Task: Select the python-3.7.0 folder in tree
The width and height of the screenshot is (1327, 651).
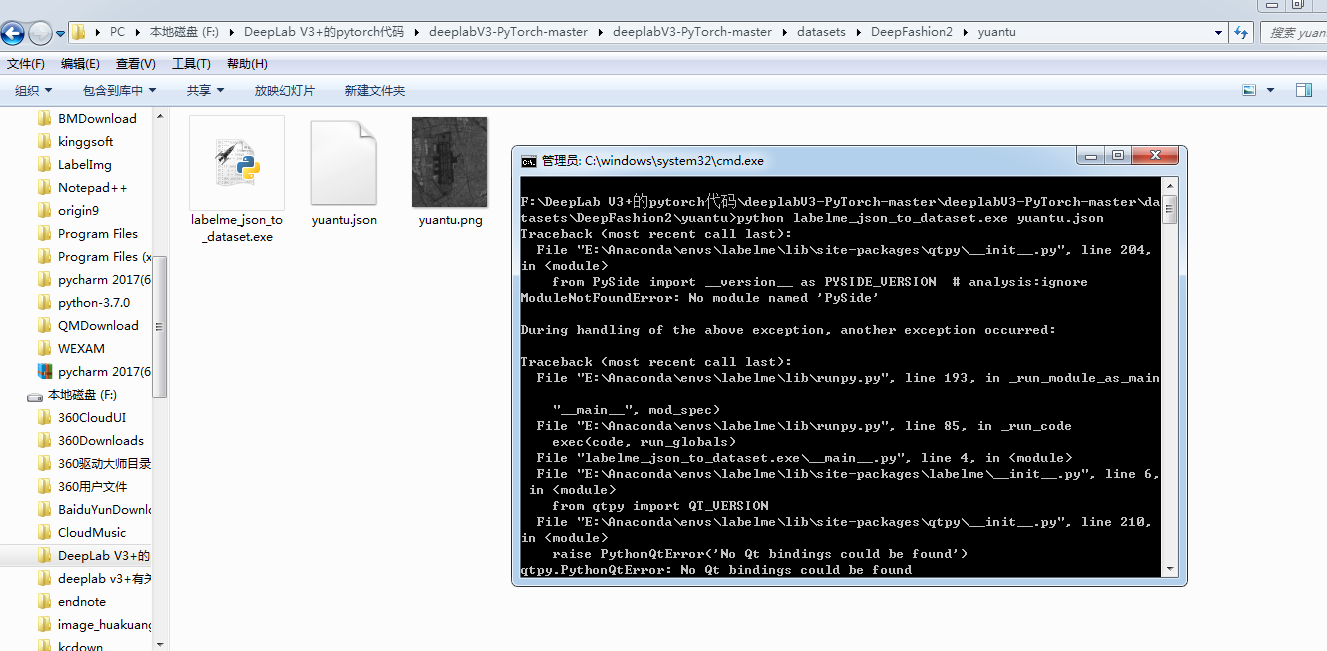Action: (x=94, y=302)
